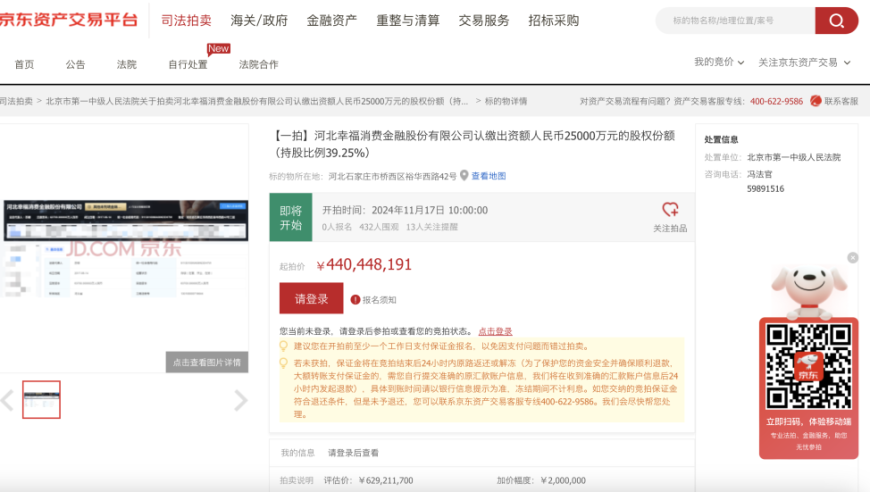Click the 点击登录 link
Image resolution: width=870 pixels, height=492 pixels.
[495, 331]
